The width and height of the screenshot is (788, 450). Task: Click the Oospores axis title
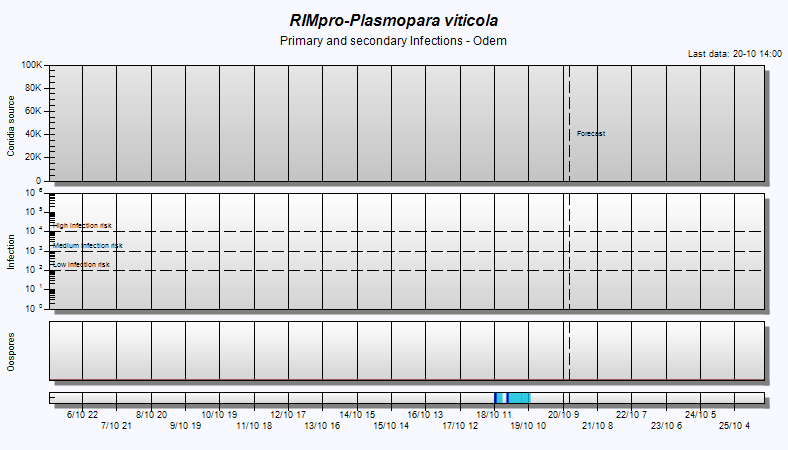(x=11, y=352)
